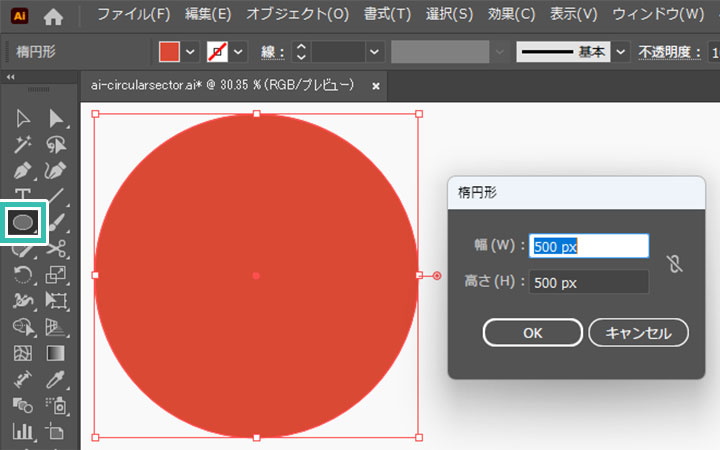The image size is (720, 450).
Task: Select the Direct Selection tool
Action: pos(56,119)
